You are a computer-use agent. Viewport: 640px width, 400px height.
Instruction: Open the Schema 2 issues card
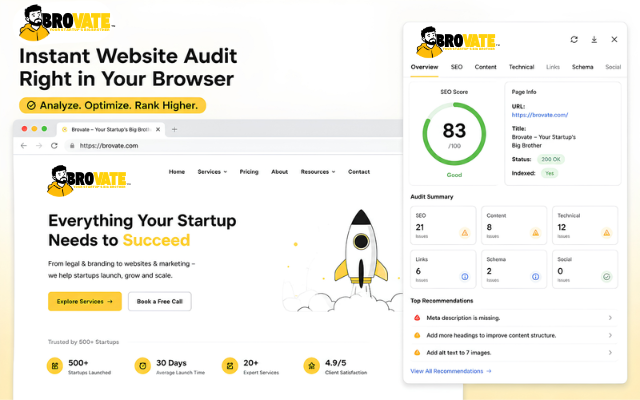(514, 269)
